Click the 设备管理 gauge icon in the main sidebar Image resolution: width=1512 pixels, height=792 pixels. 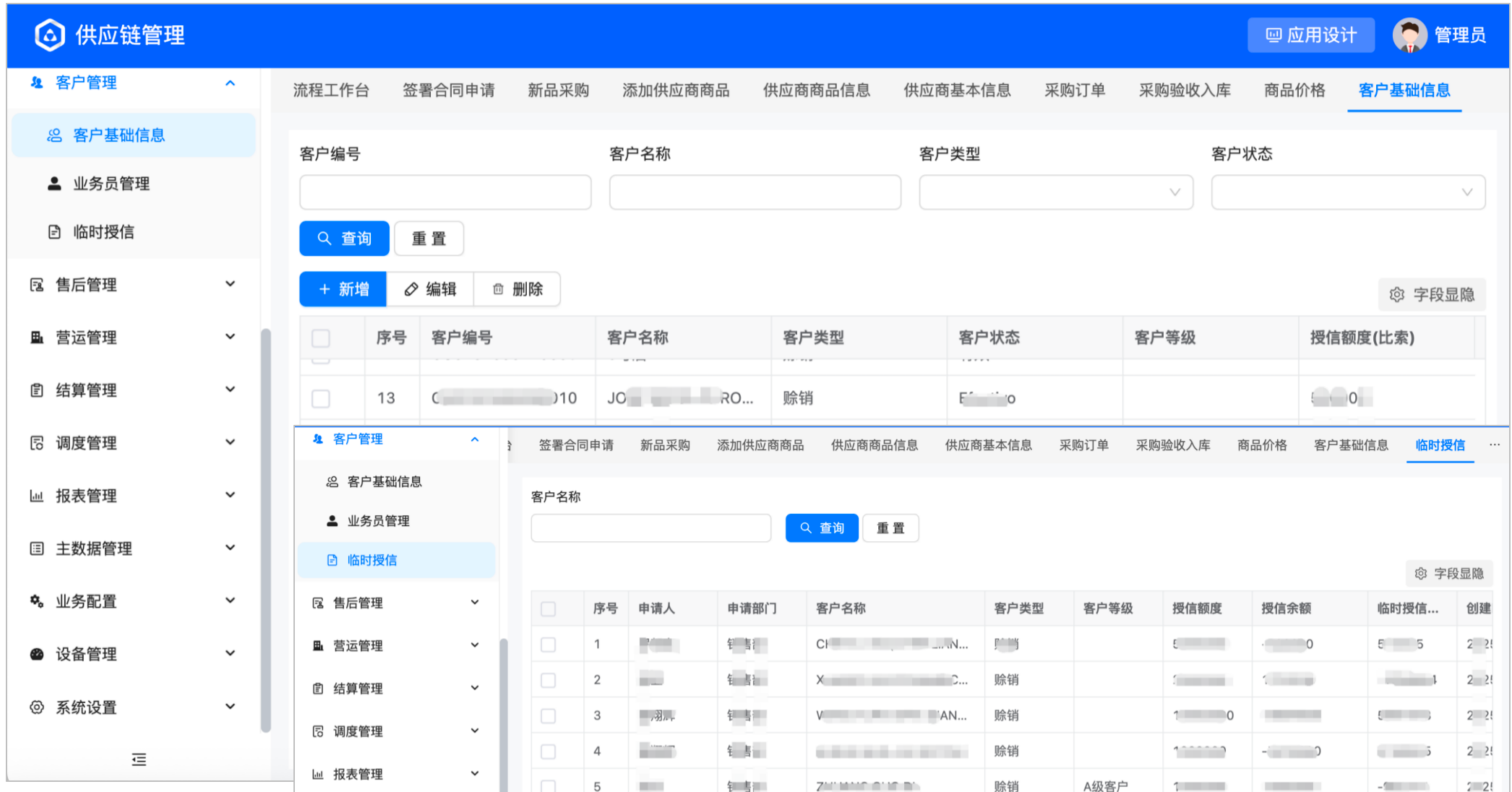[36, 654]
